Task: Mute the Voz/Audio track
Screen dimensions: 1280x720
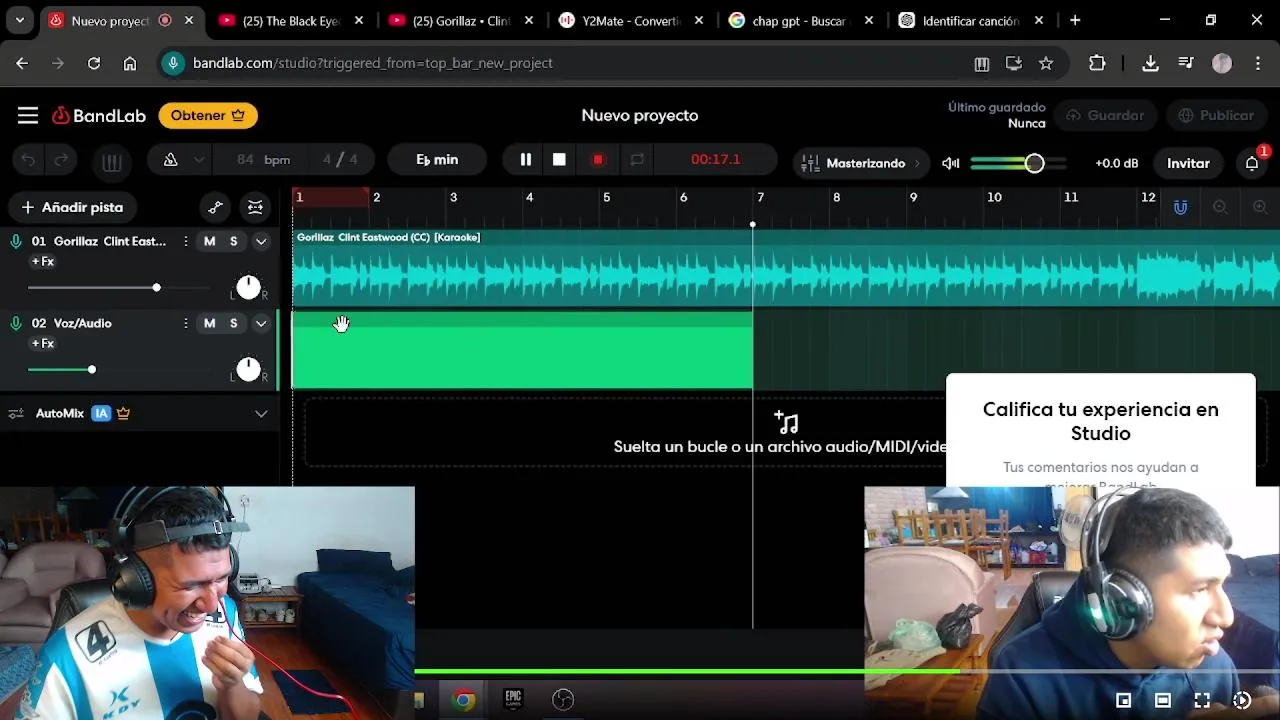Action: 209,323
